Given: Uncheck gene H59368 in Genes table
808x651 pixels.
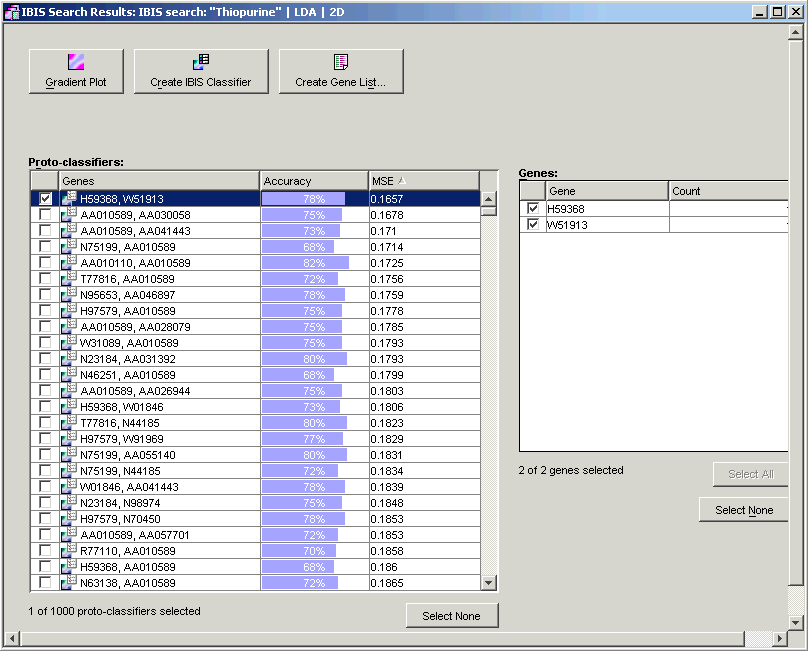Looking at the screenshot, I should [x=533, y=208].
